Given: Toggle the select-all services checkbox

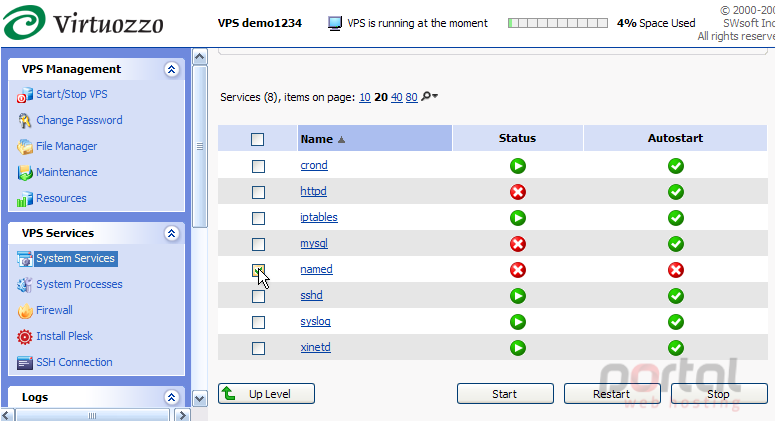Looking at the screenshot, I should [x=257, y=140].
